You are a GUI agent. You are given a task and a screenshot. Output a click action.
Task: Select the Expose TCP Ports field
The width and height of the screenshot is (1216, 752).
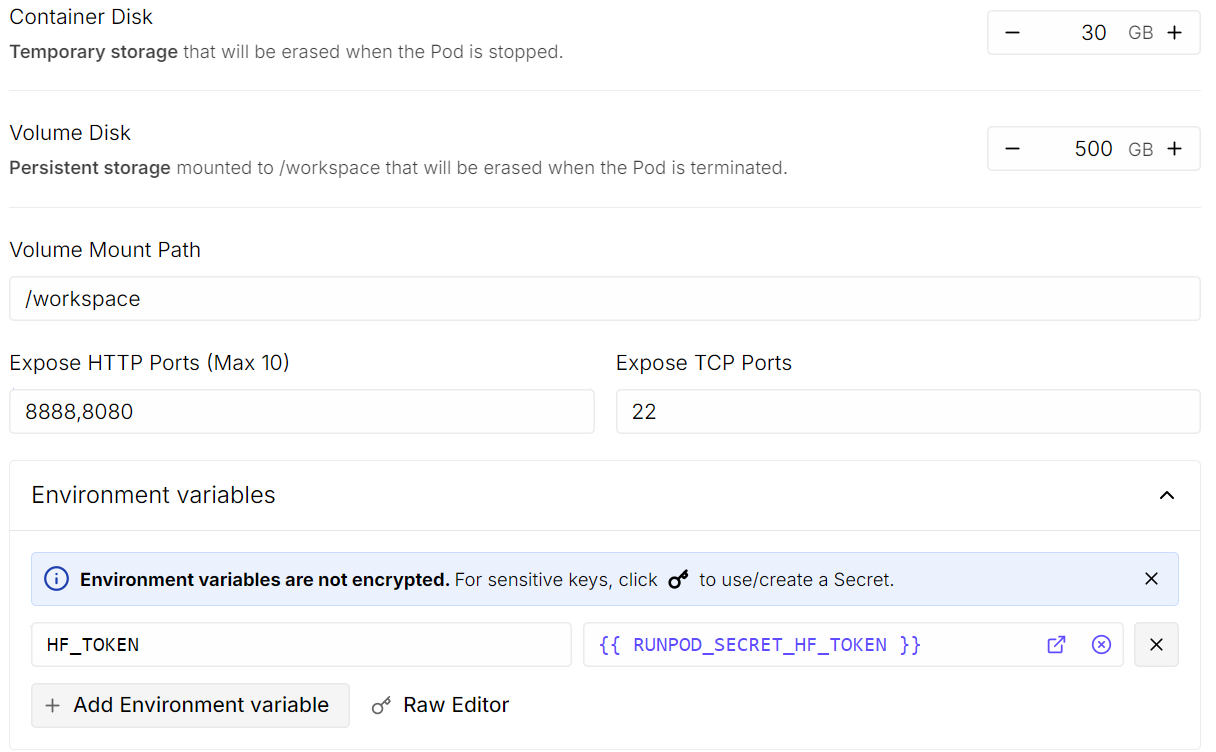pos(908,411)
